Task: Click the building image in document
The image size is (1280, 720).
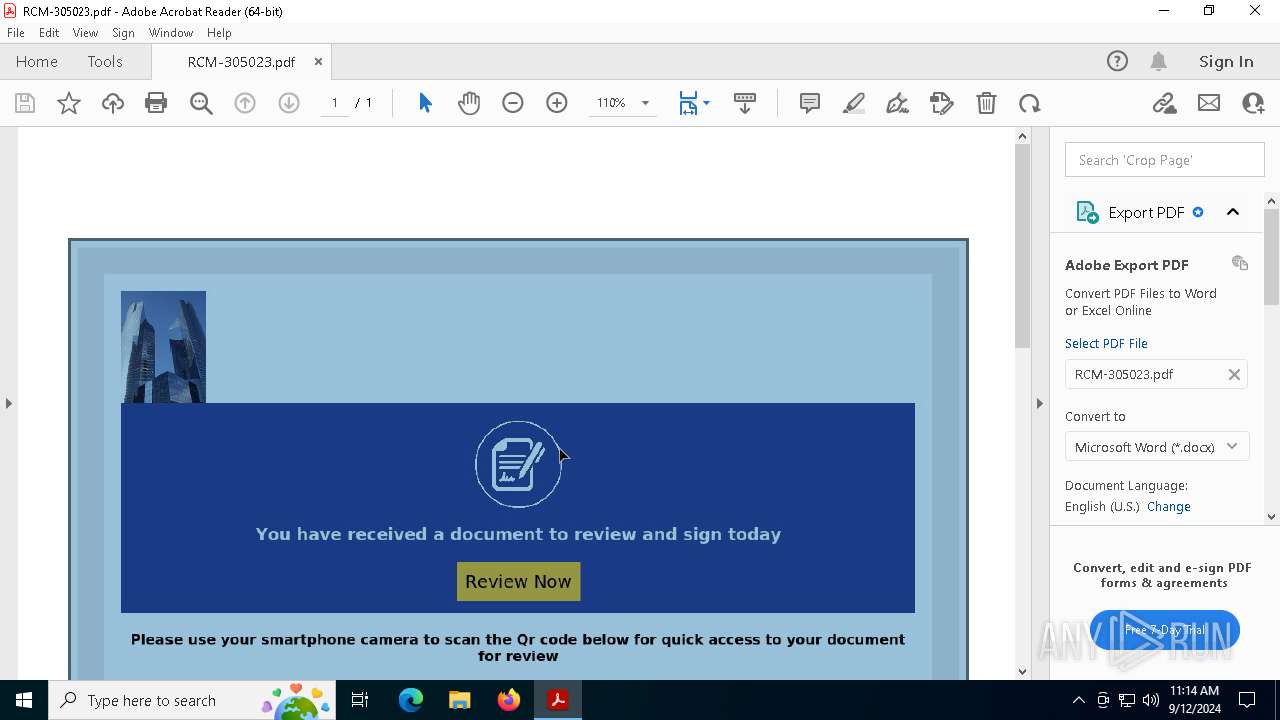Action: pos(163,347)
